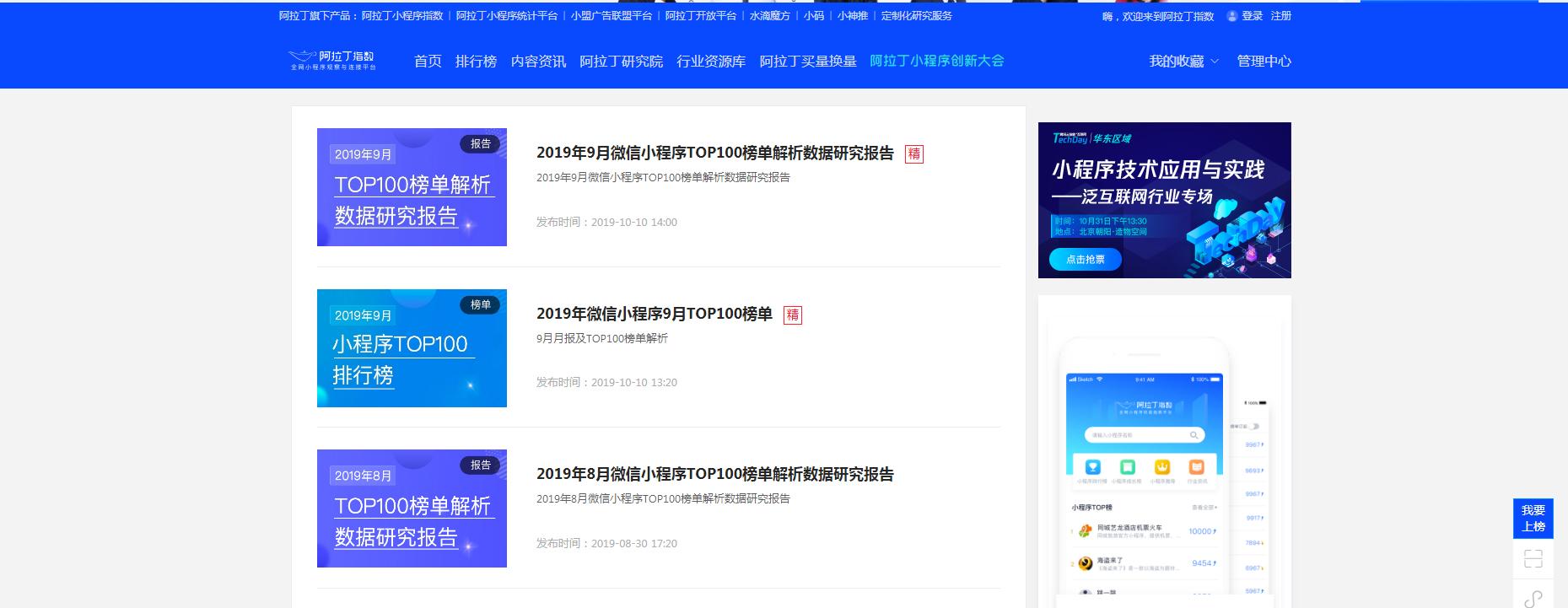Screen dimensions: 1568x608
Task: Open 小神推 product link
Action: click(853, 16)
